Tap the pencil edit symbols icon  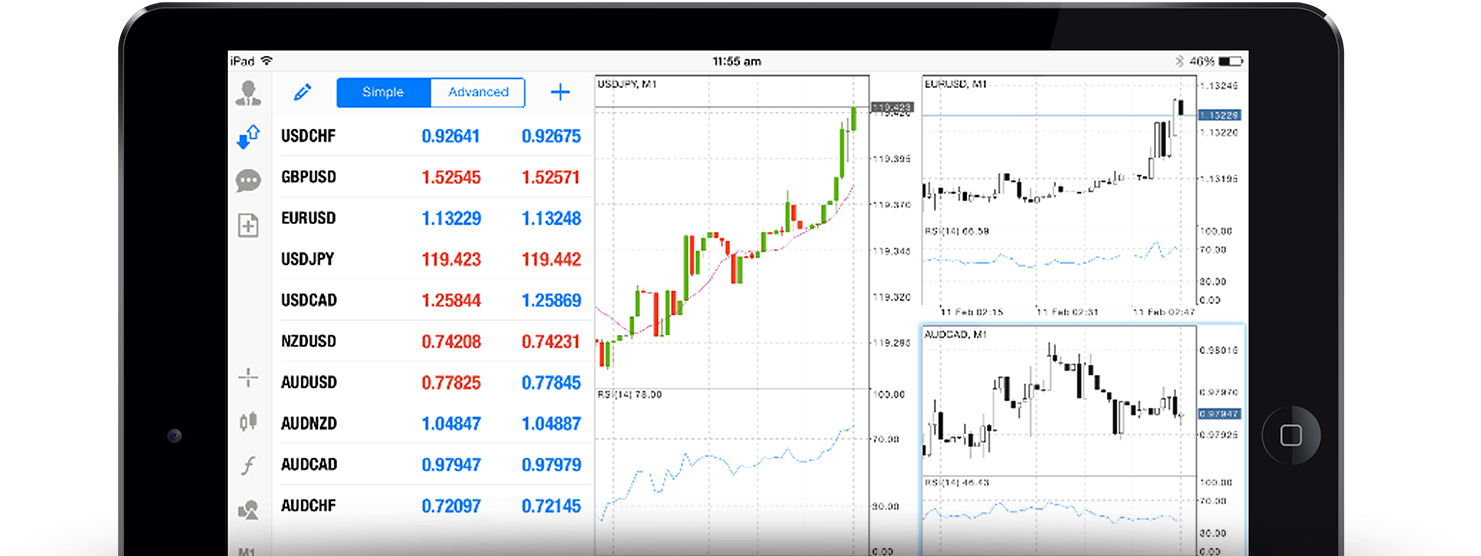(x=302, y=93)
